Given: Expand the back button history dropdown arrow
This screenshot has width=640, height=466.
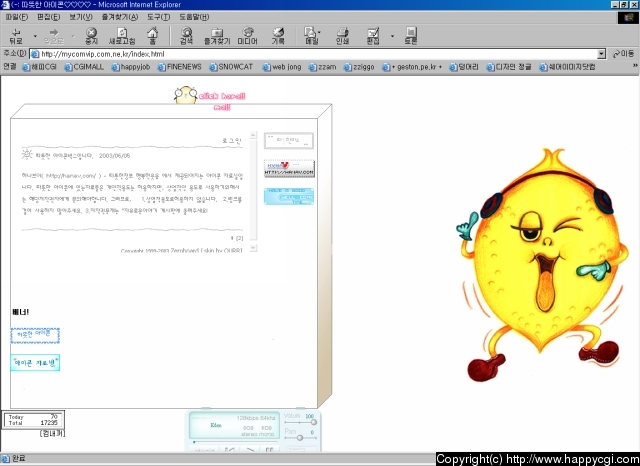Looking at the screenshot, I should pos(35,36).
